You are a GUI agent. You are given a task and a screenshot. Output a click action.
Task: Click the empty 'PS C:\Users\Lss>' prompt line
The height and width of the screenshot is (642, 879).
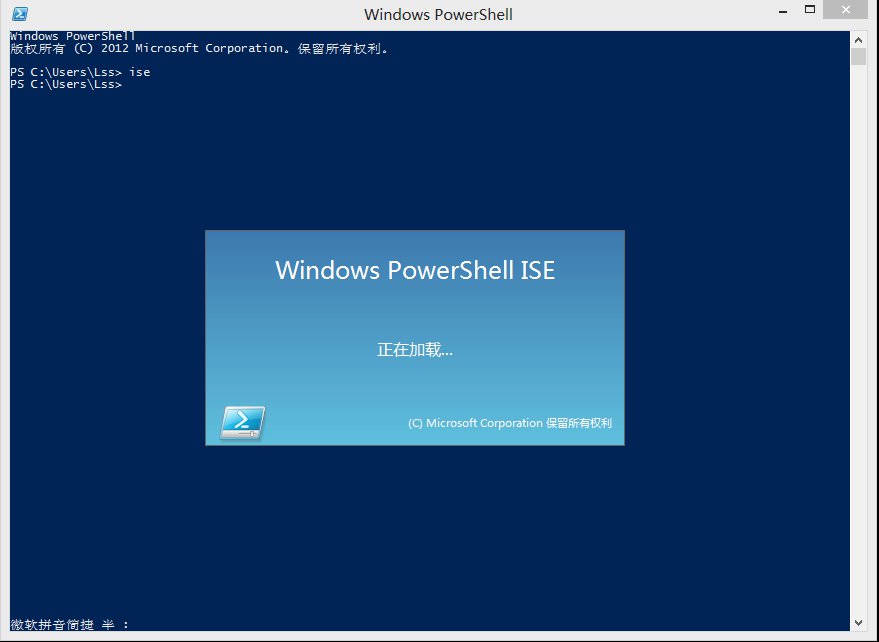pyautogui.click(x=66, y=84)
